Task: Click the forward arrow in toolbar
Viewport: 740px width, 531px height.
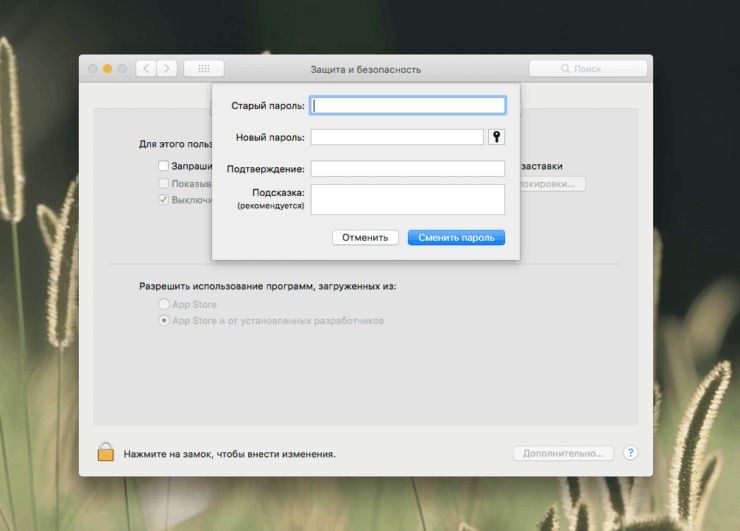Action: pos(166,69)
